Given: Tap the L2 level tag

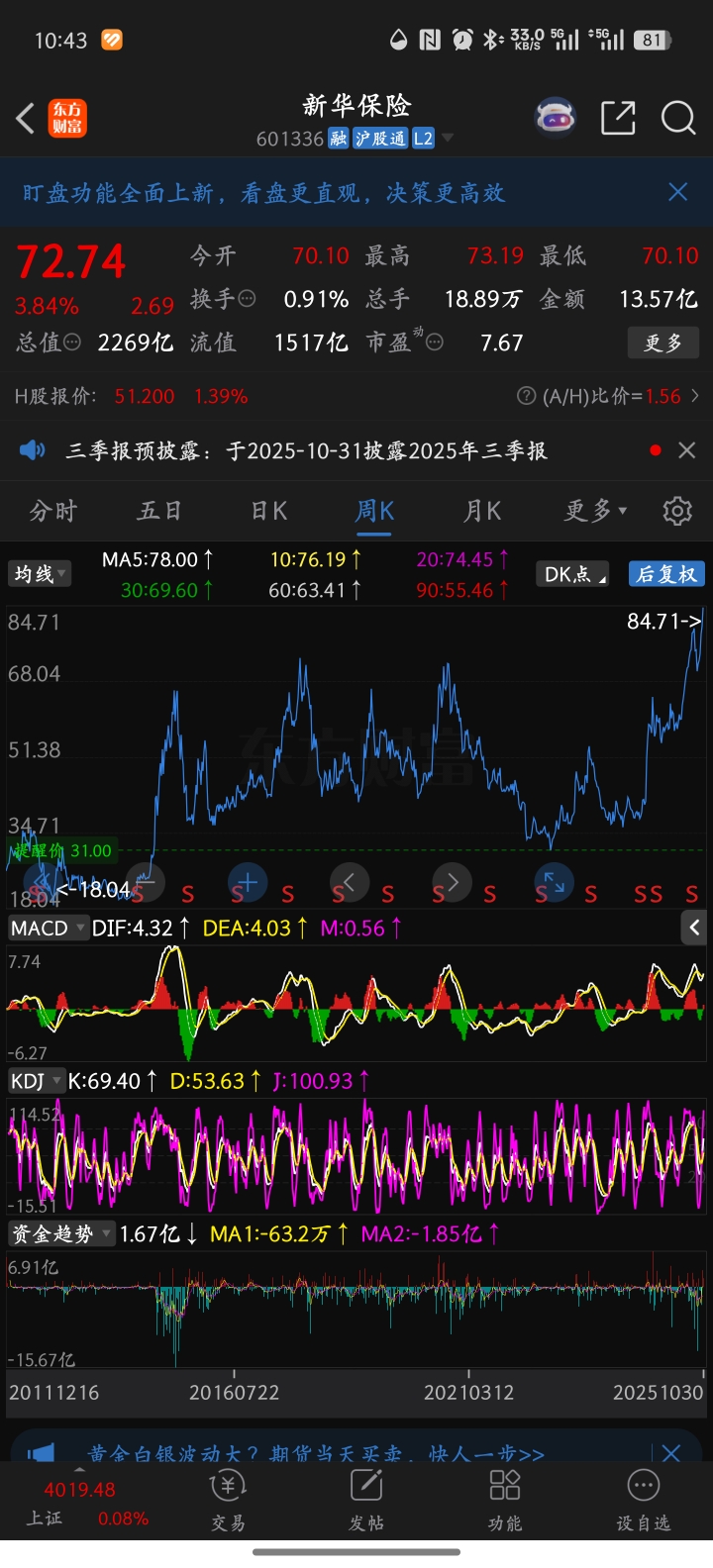Looking at the screenshot, I should 423,139.
